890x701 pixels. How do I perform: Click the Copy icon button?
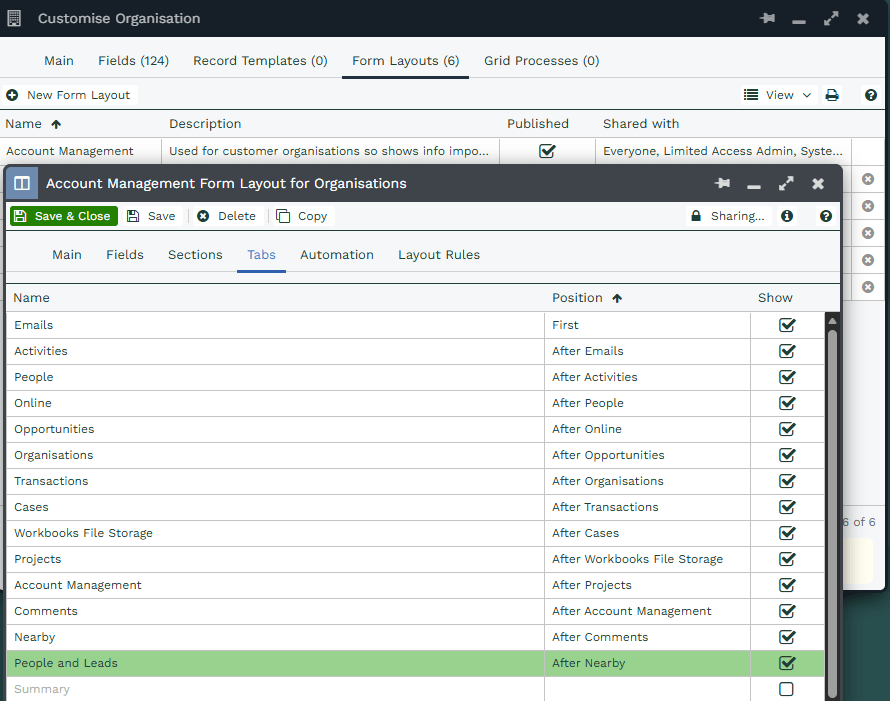[x=302, y=216]
